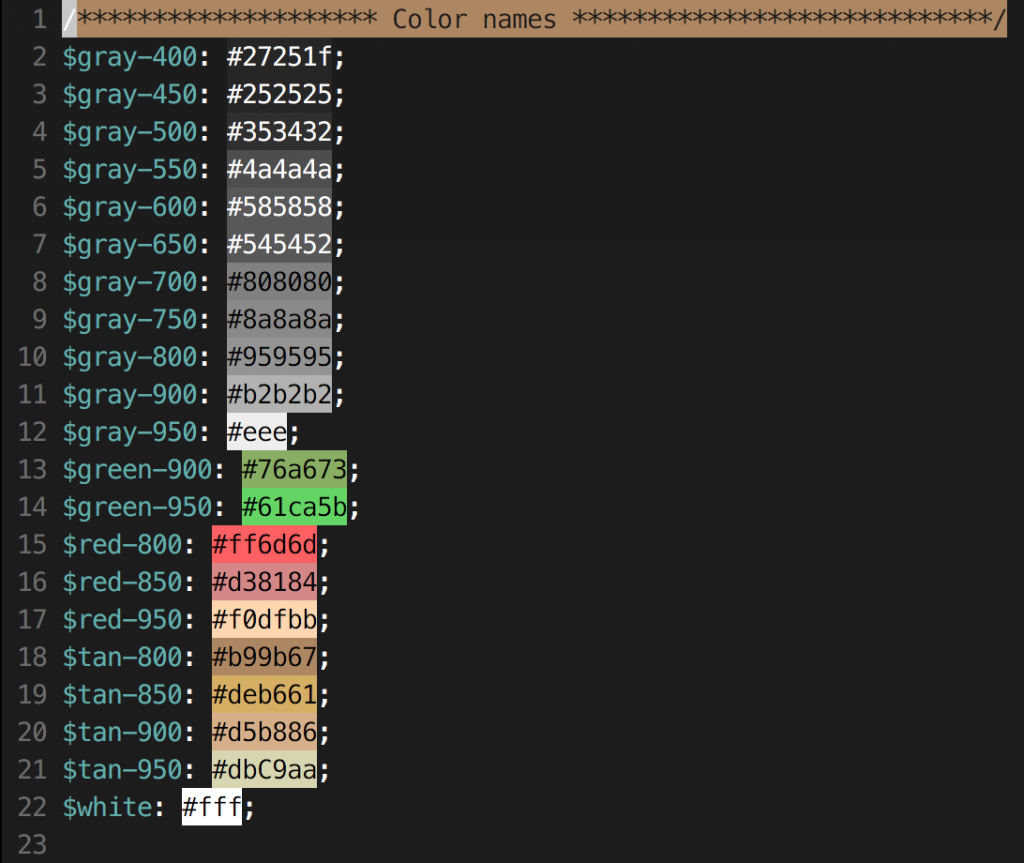Click the #76a673 green highlight on line 13
This screenshot has height=863, width=1024.
click(x=293, y=469)
